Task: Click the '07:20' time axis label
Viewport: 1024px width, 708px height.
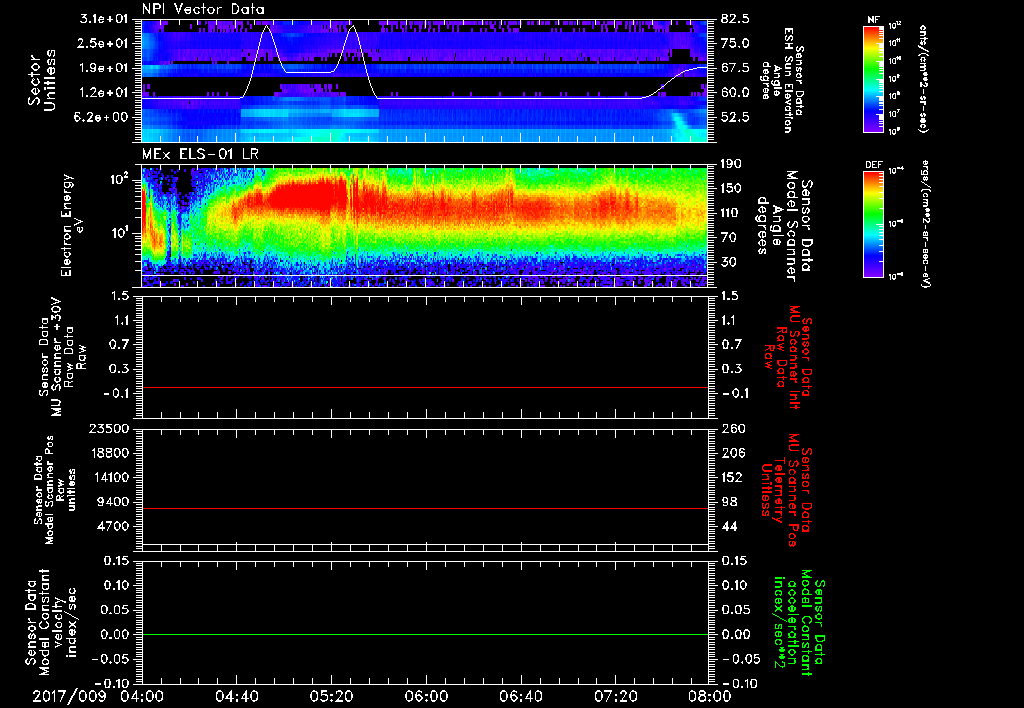Action: click(615, 696)
